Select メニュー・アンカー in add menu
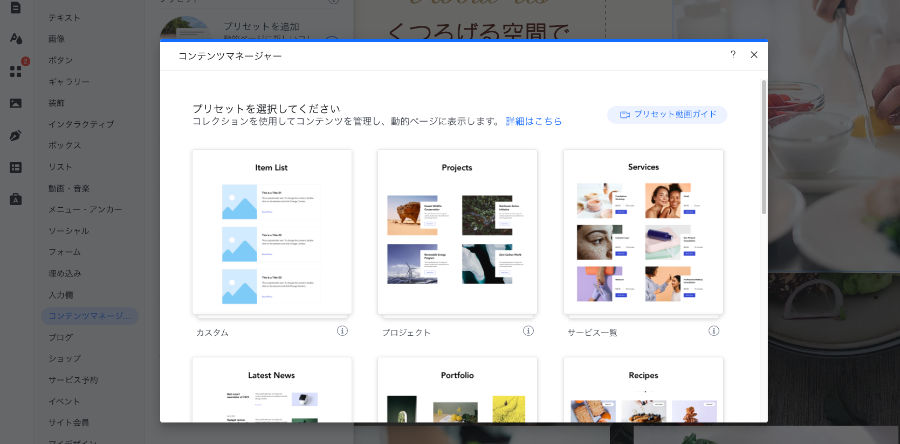 click(85, 209)
